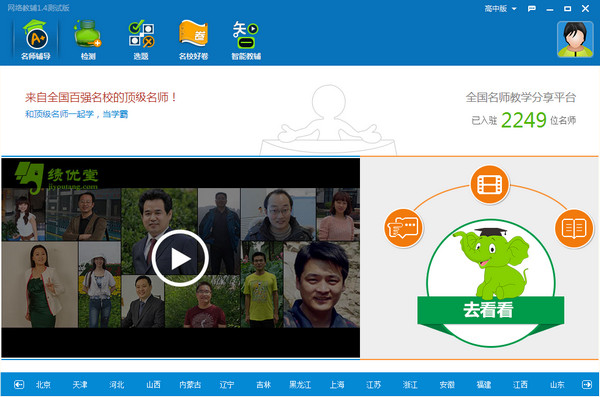Select the 山东 province tab

pos(557,384)
